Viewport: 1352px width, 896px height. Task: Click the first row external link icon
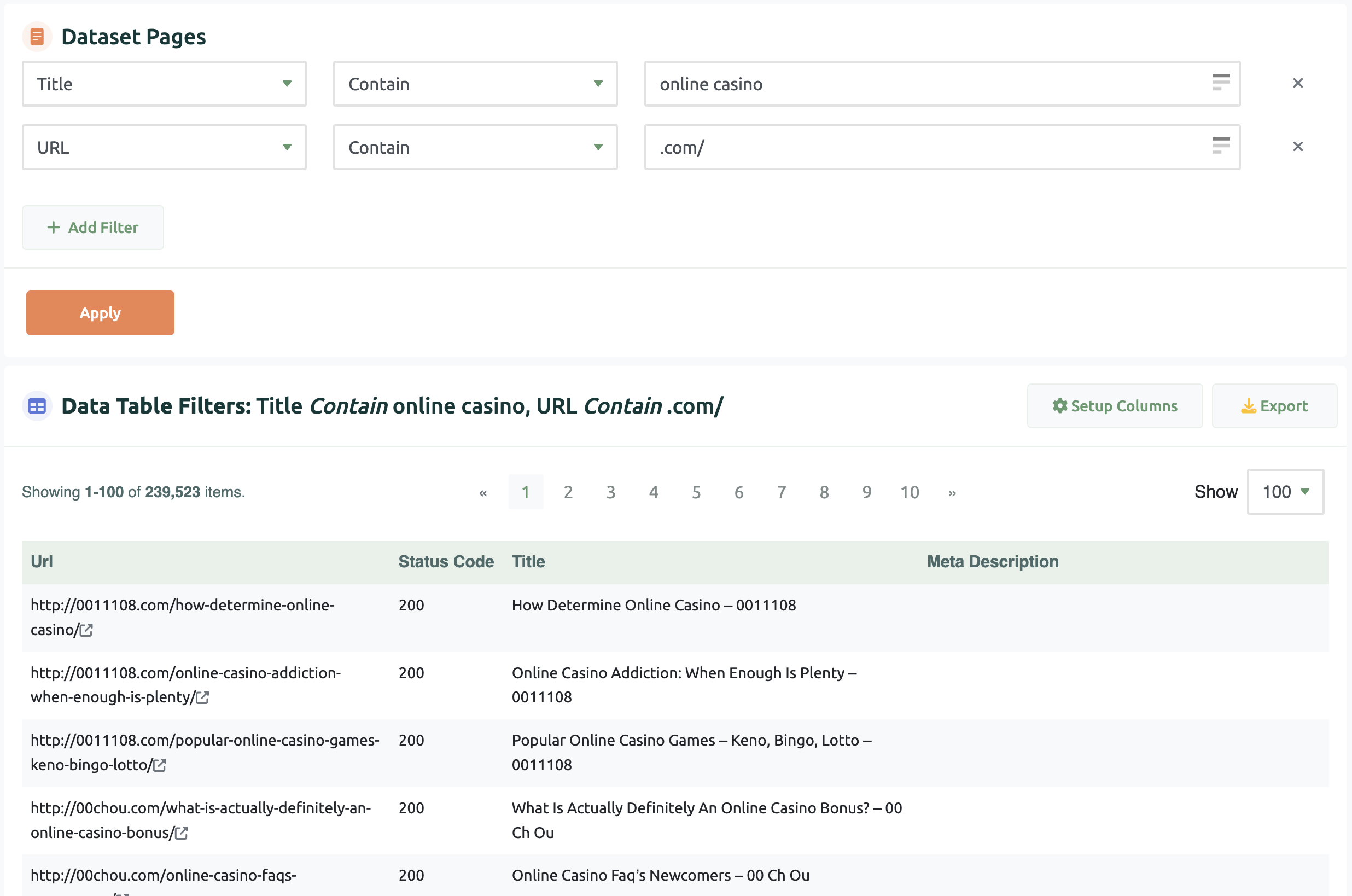tap(88, 629)
